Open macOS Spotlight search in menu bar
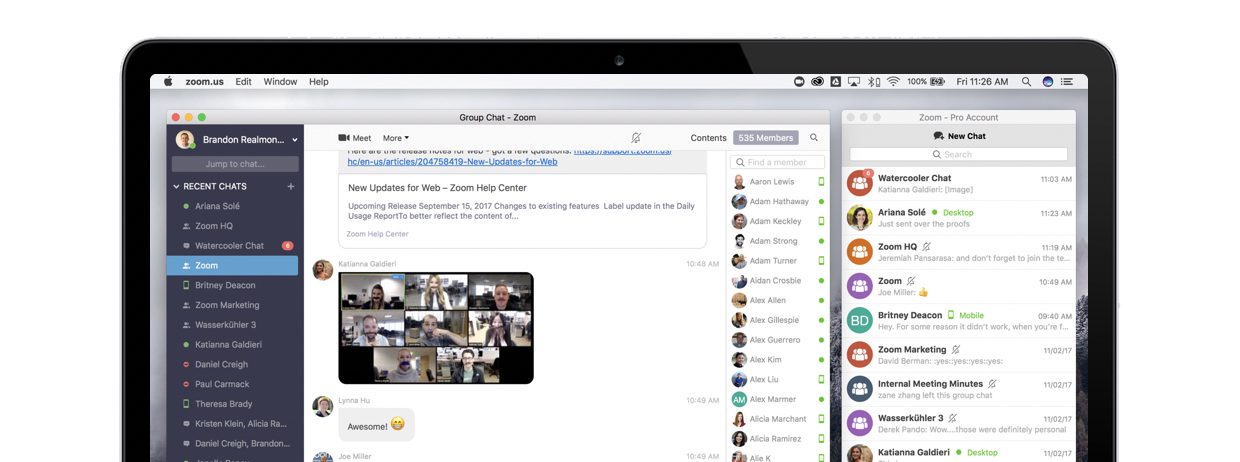Screen dimensions: 1240x462 pyautogui.click(x=1026, y=82)
